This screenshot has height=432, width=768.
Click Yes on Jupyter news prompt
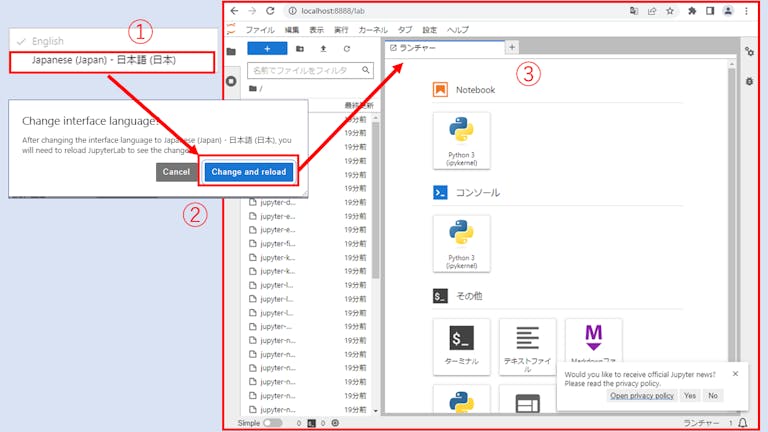tap(690, 396)
